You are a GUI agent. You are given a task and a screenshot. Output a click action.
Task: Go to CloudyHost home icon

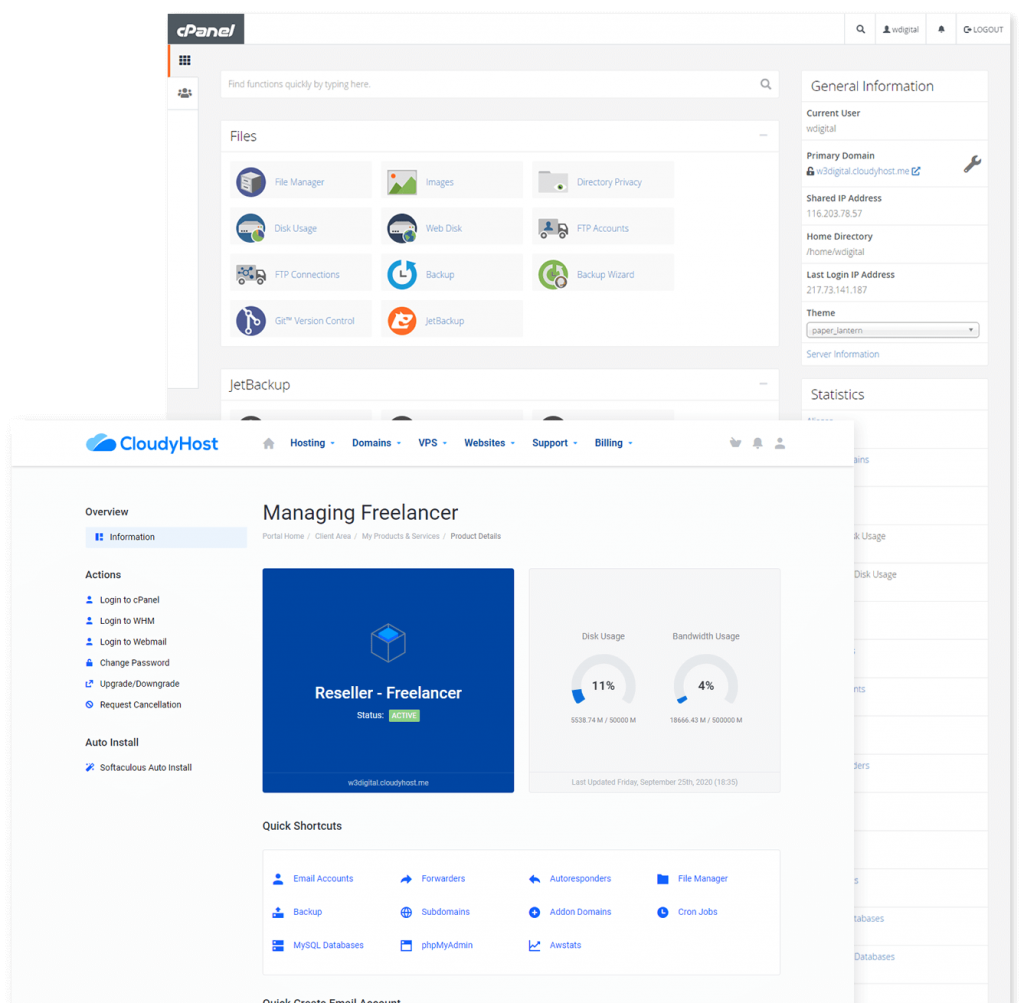click(268, 443)
